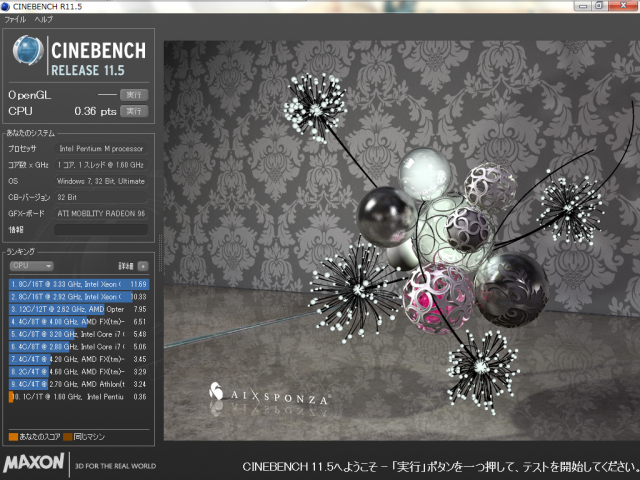The height and width of the screenshot is (480, 640).
Task: Open the CPU ranking dropdown
Action: pyautogui.click(x=31, y=266)
